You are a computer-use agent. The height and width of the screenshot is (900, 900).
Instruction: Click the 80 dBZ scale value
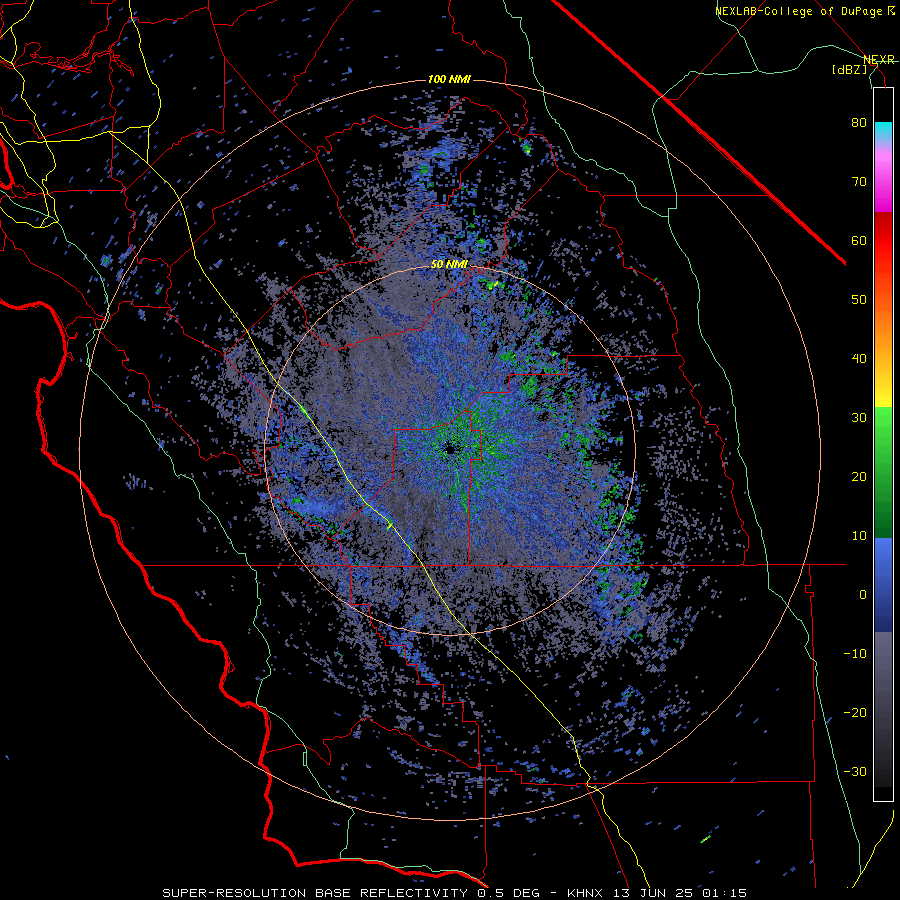[859, 122]
